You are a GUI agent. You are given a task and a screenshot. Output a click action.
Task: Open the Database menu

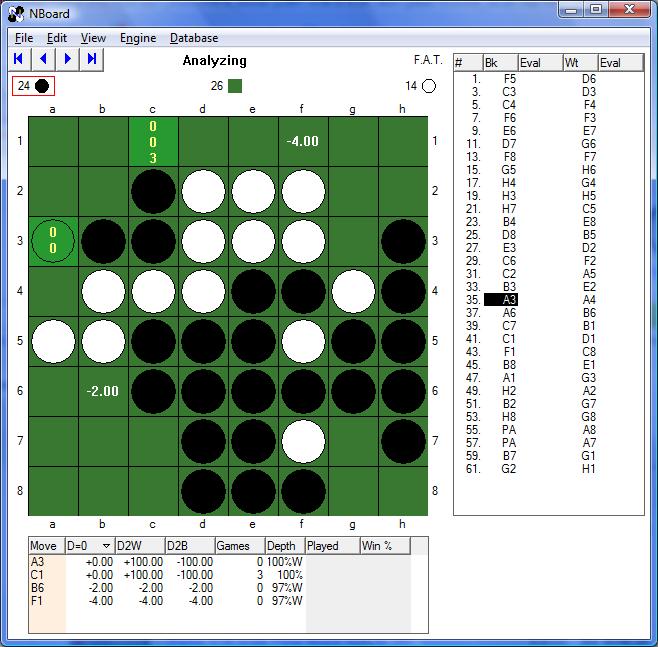194,38
